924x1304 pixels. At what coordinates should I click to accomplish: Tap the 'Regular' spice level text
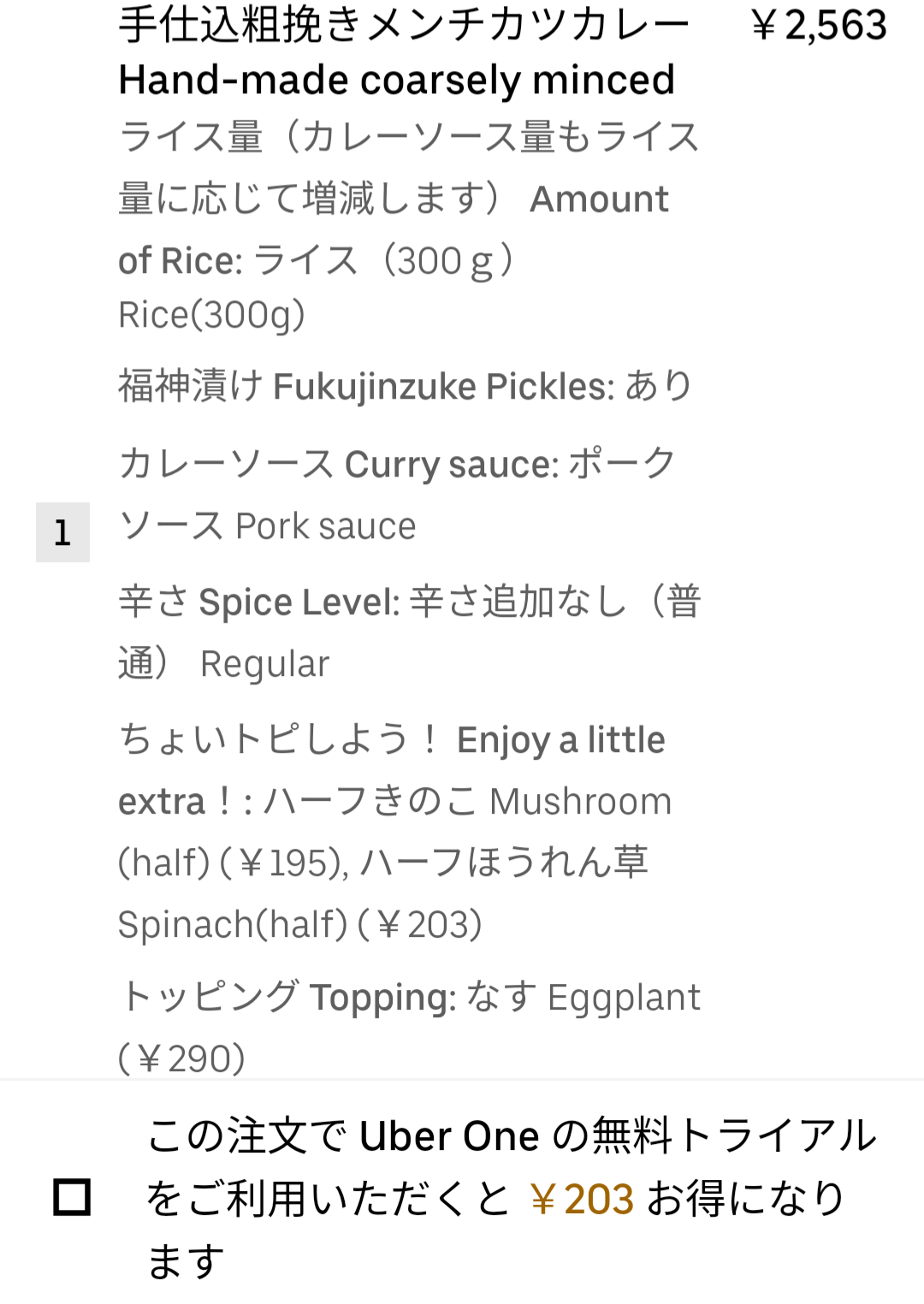pos(264,664)
